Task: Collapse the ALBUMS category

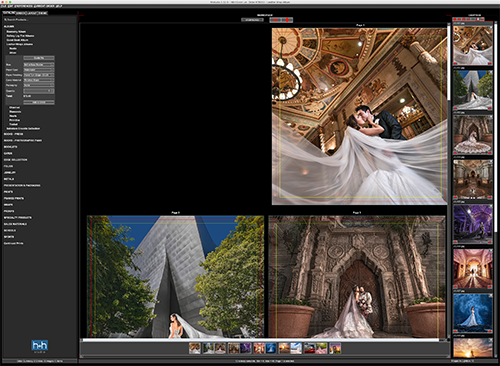Action: tap(9, 26)
